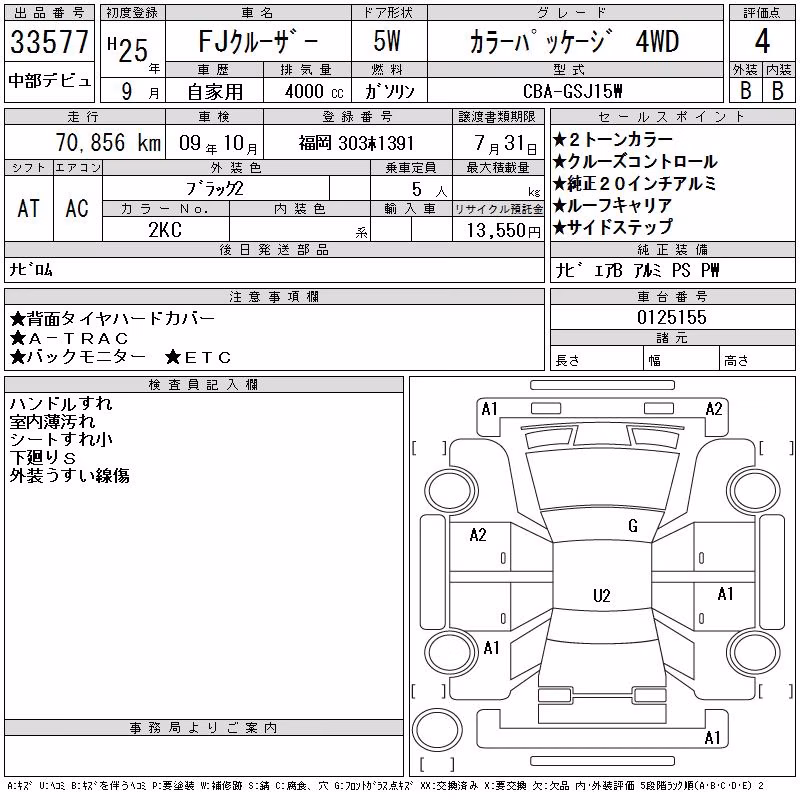
Task: Click mileage 70,856 km
Action: (108, 142)
